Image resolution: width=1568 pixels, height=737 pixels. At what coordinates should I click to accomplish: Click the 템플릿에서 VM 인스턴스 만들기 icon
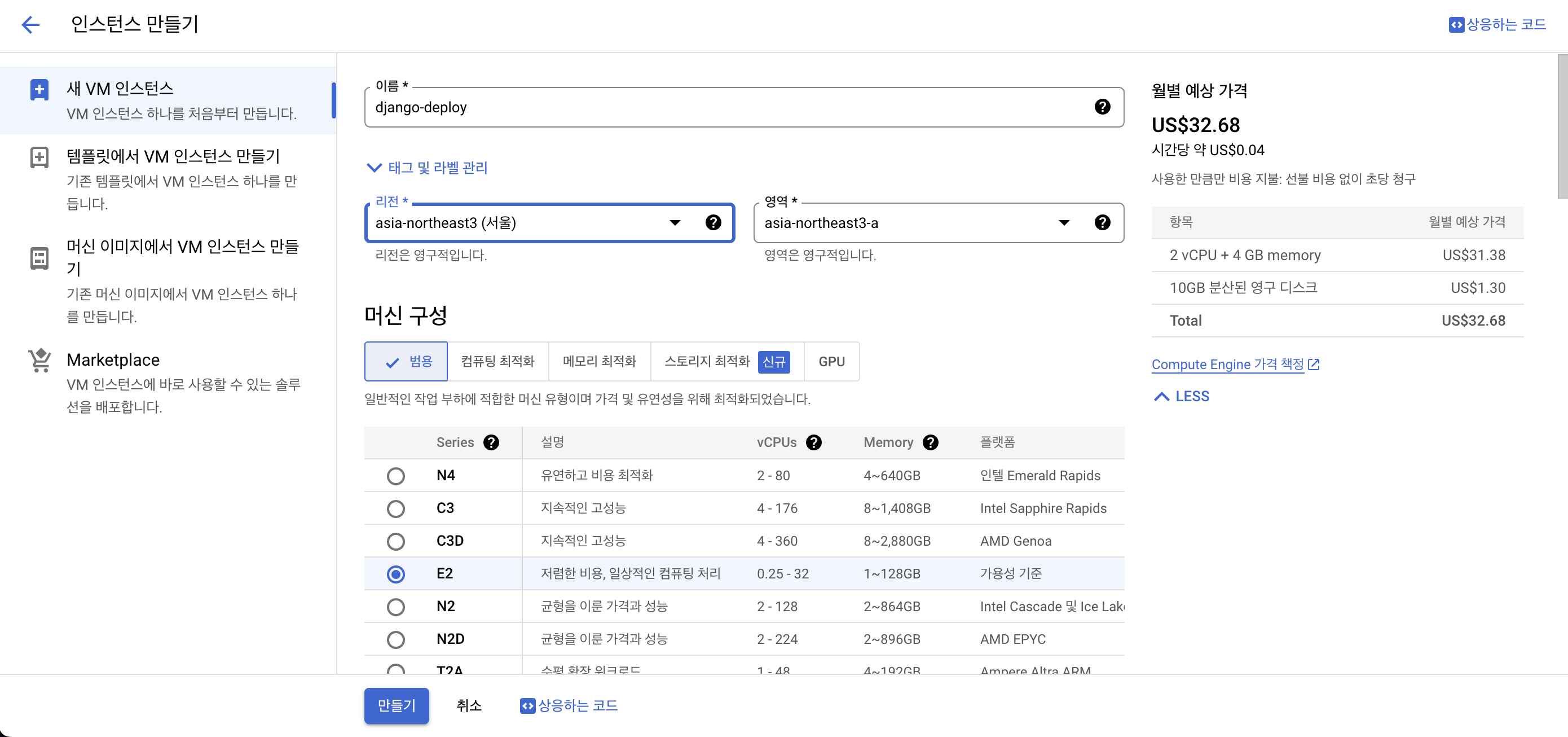tap(39, 157)
